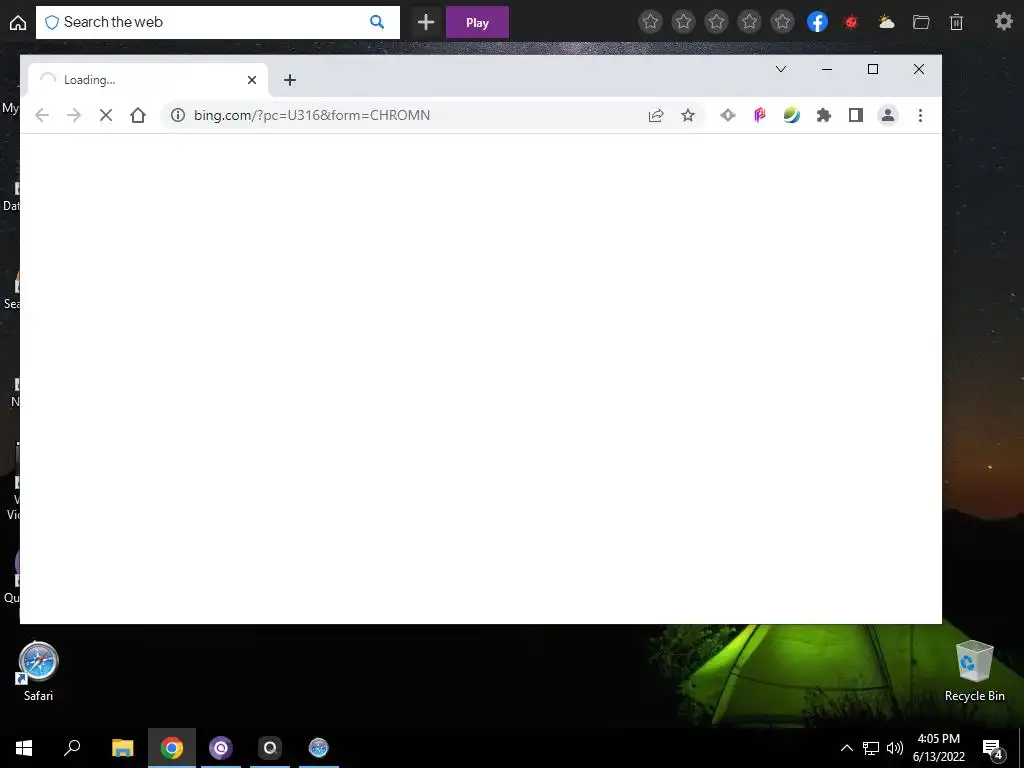Open Windows Start menu
The width and height of the screenshot is (1024, 768).
[24, 748]
